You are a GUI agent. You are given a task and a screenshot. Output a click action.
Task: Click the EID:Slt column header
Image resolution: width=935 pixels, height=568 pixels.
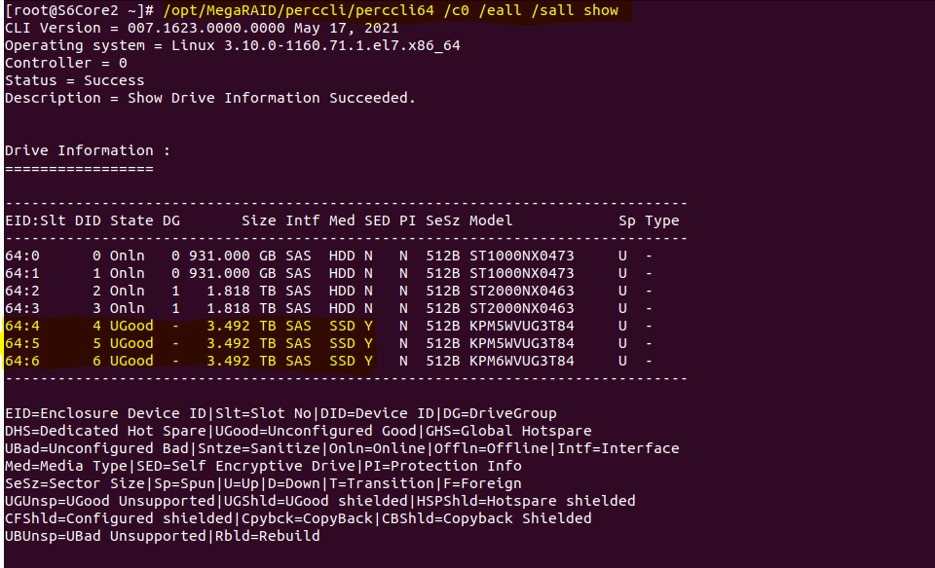35,220
